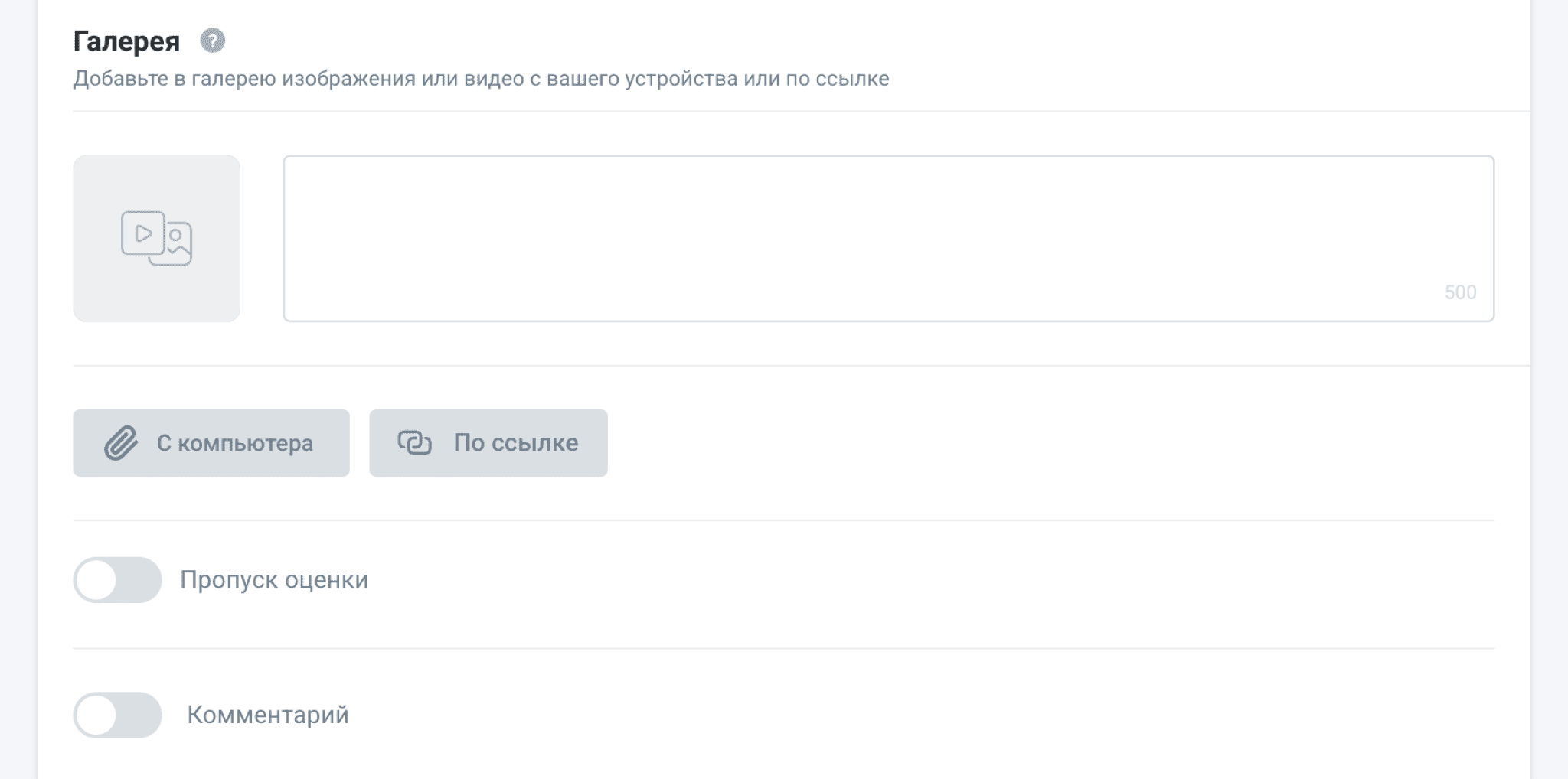Click the Галерея section heading
The image size is (1568, 779).
click(x=126, y=41)
